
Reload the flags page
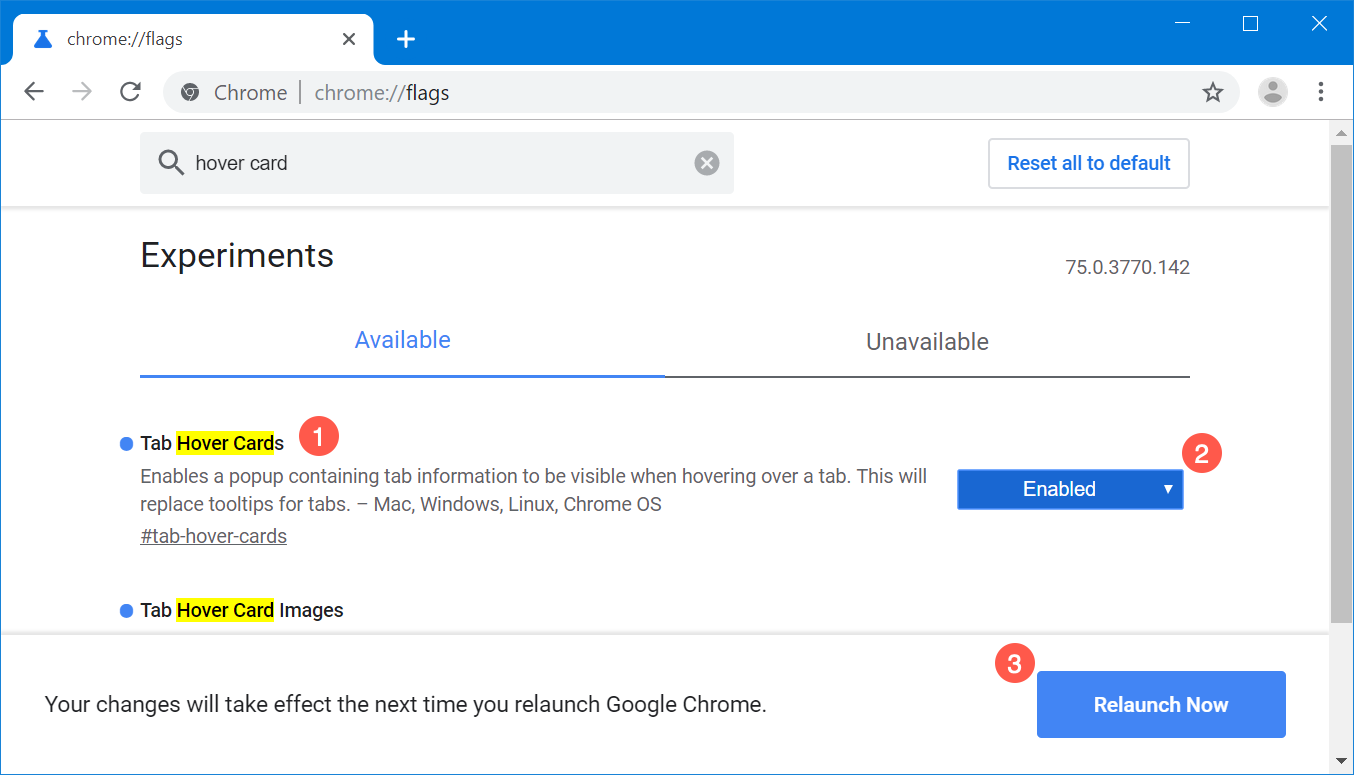click(130, 91)
